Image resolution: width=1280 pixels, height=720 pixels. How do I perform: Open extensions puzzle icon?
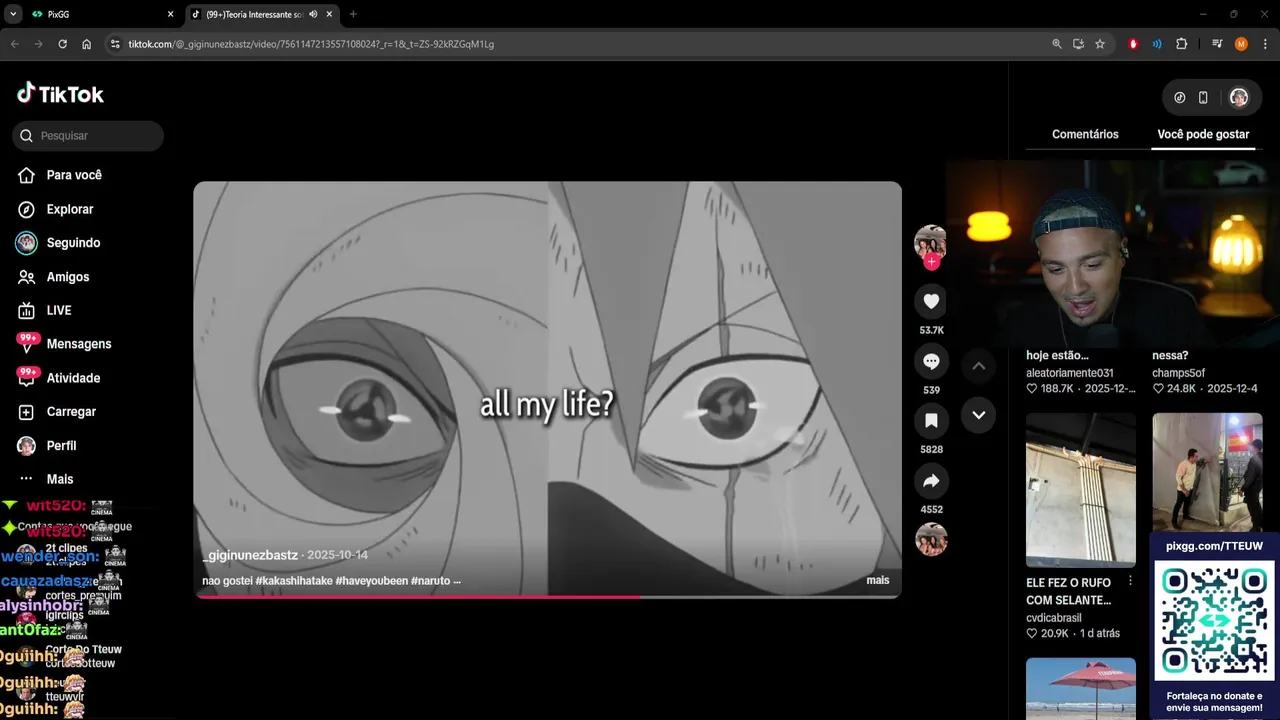(1182, 44)
